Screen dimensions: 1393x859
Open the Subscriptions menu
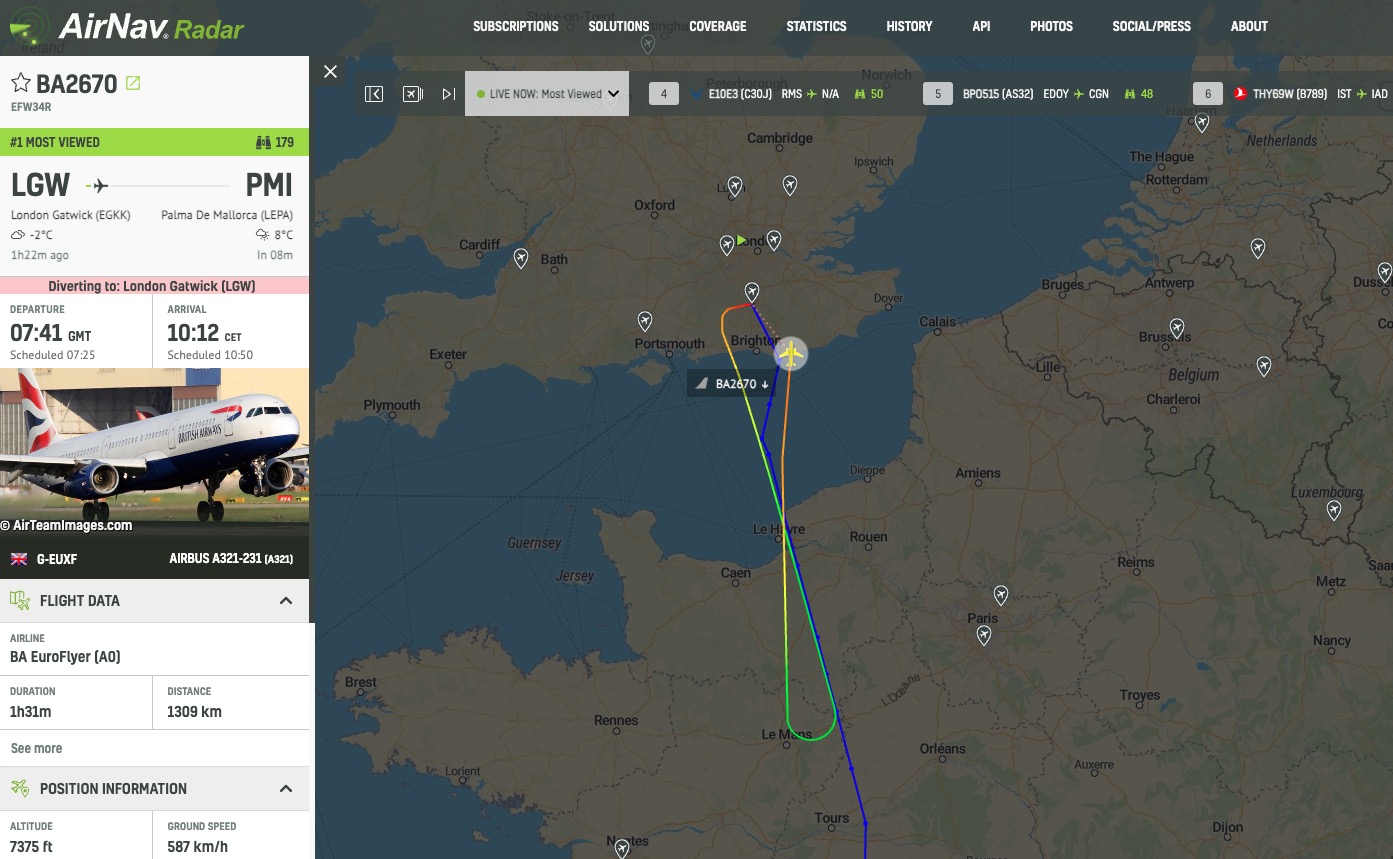[515, 26]
